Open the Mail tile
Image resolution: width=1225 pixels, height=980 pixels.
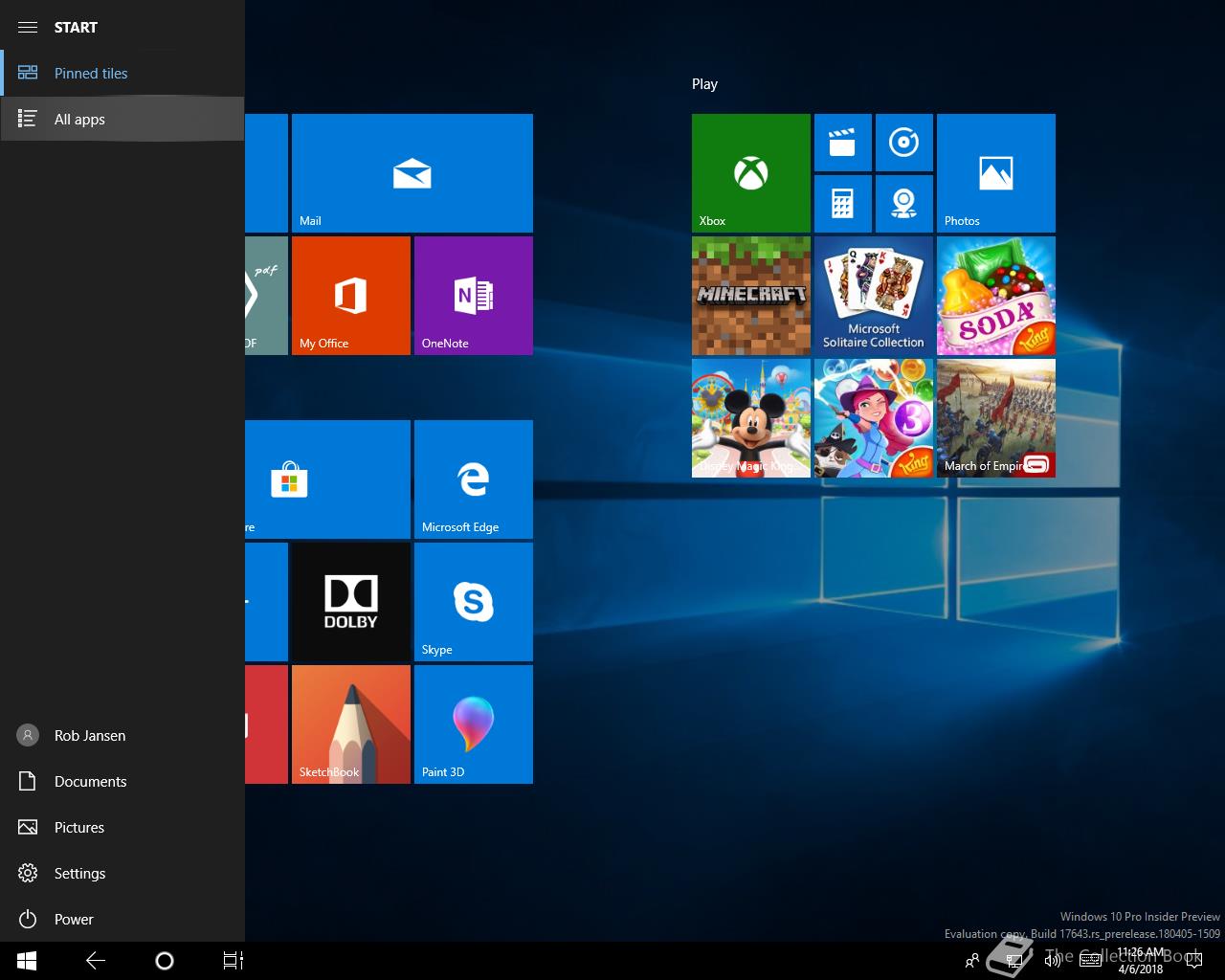[412, 173]
